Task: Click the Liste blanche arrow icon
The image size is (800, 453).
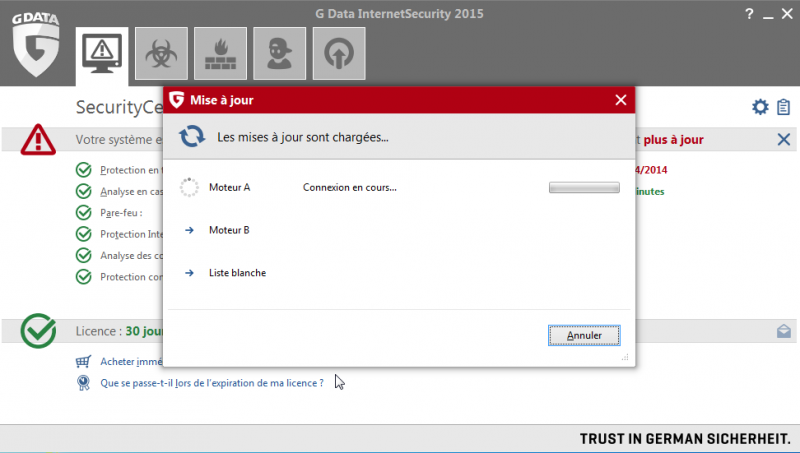Action: pyautogui.click(x=189, y=273)
